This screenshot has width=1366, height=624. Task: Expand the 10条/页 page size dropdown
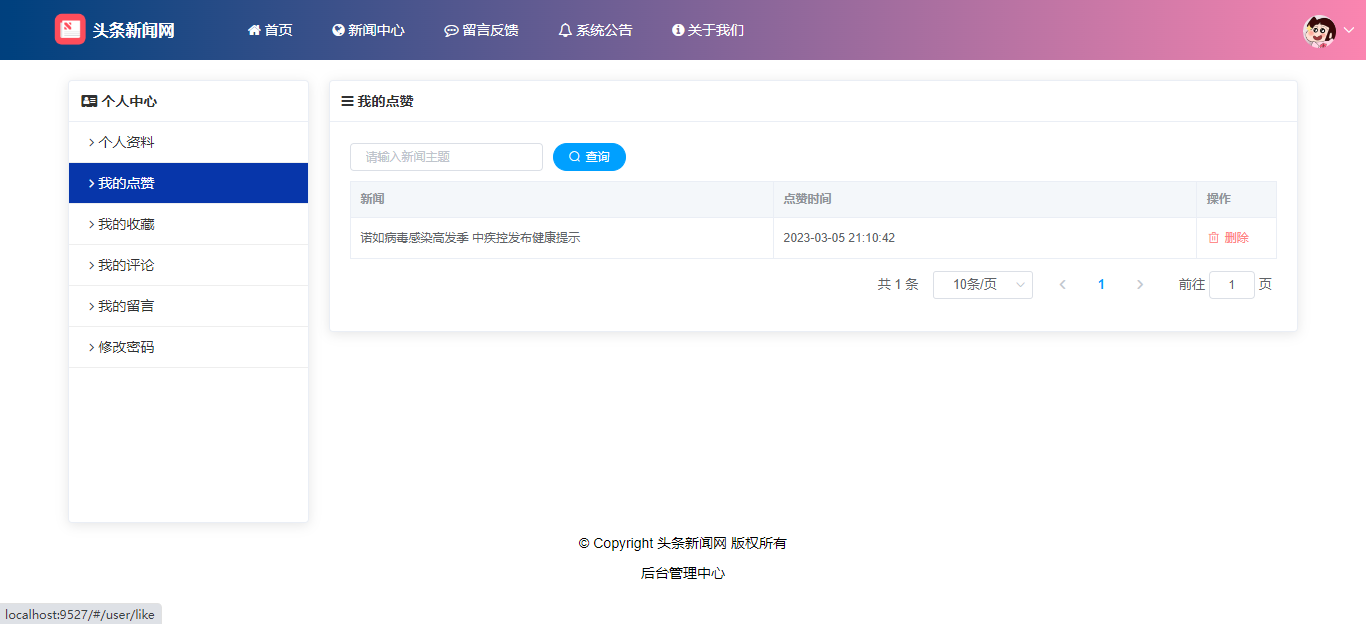pos(982,285)
